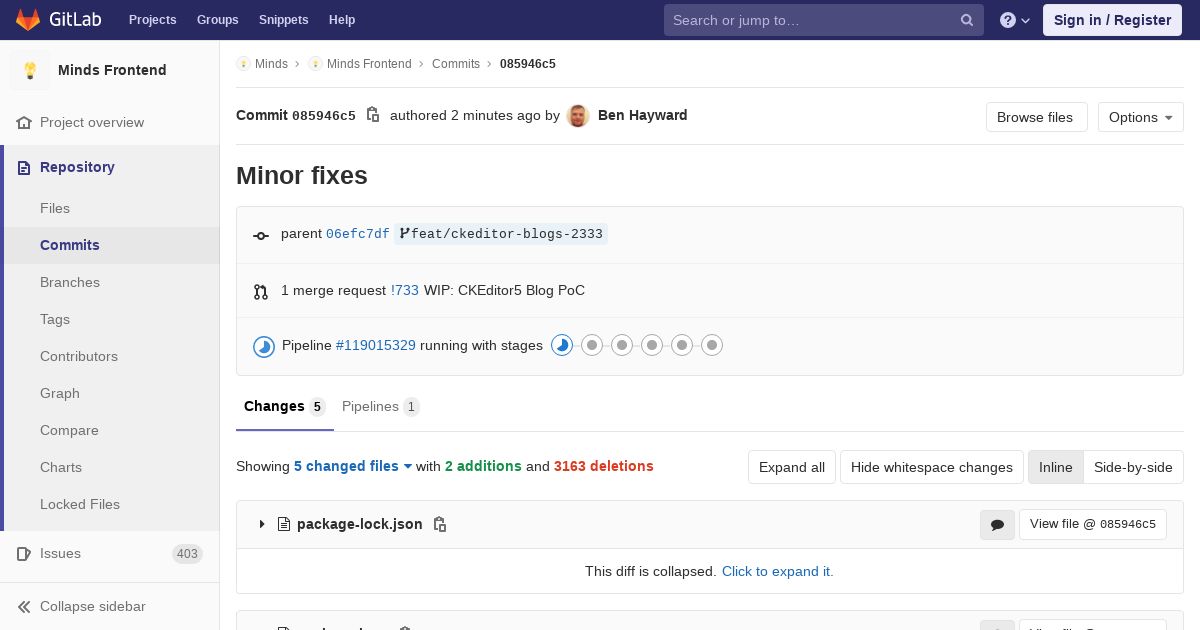Click the second pipeline stage circle
Image resolution: width=1200 pixels, height=630 pixels.
click(592, 345)
